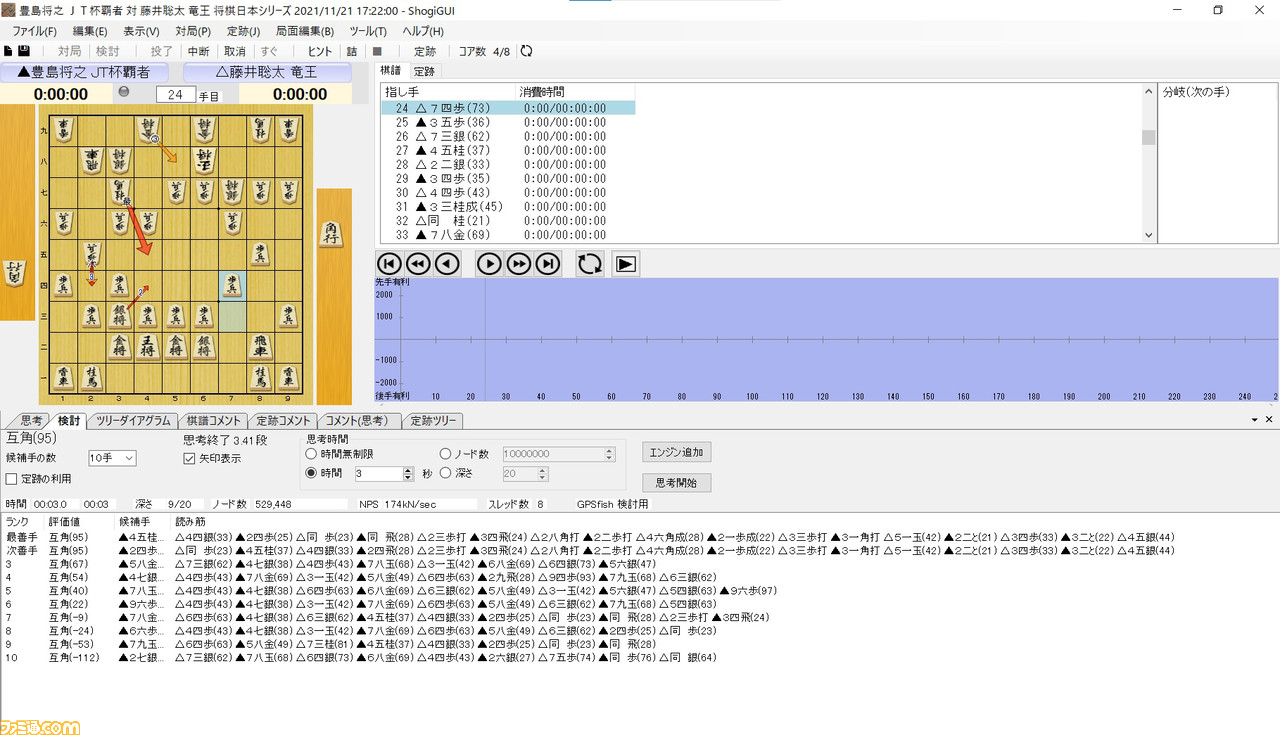Select the 時間無制限 radio button

(x=311, y=454)
